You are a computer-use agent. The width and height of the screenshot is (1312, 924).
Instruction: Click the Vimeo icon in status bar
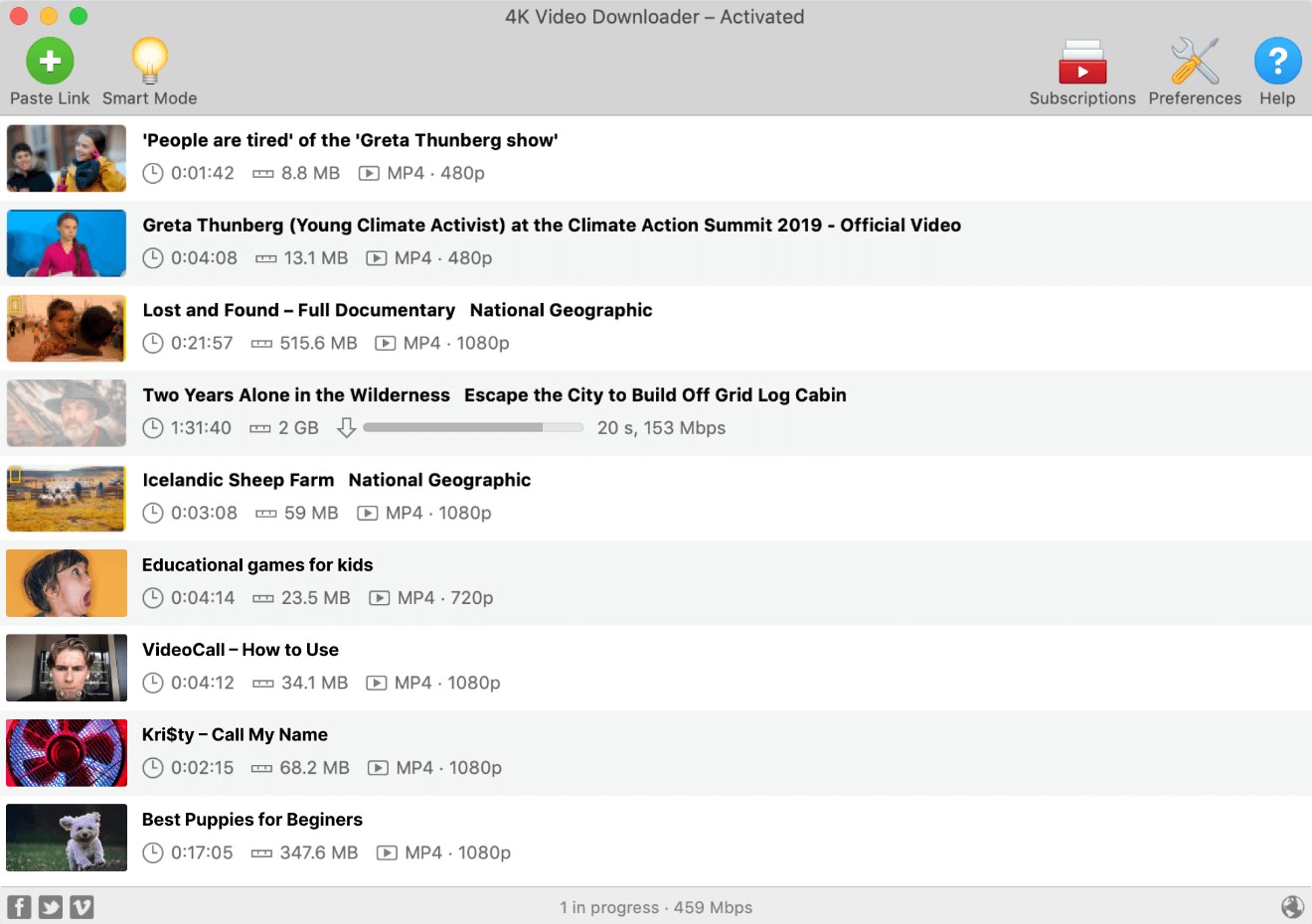(x=82, y=907)
